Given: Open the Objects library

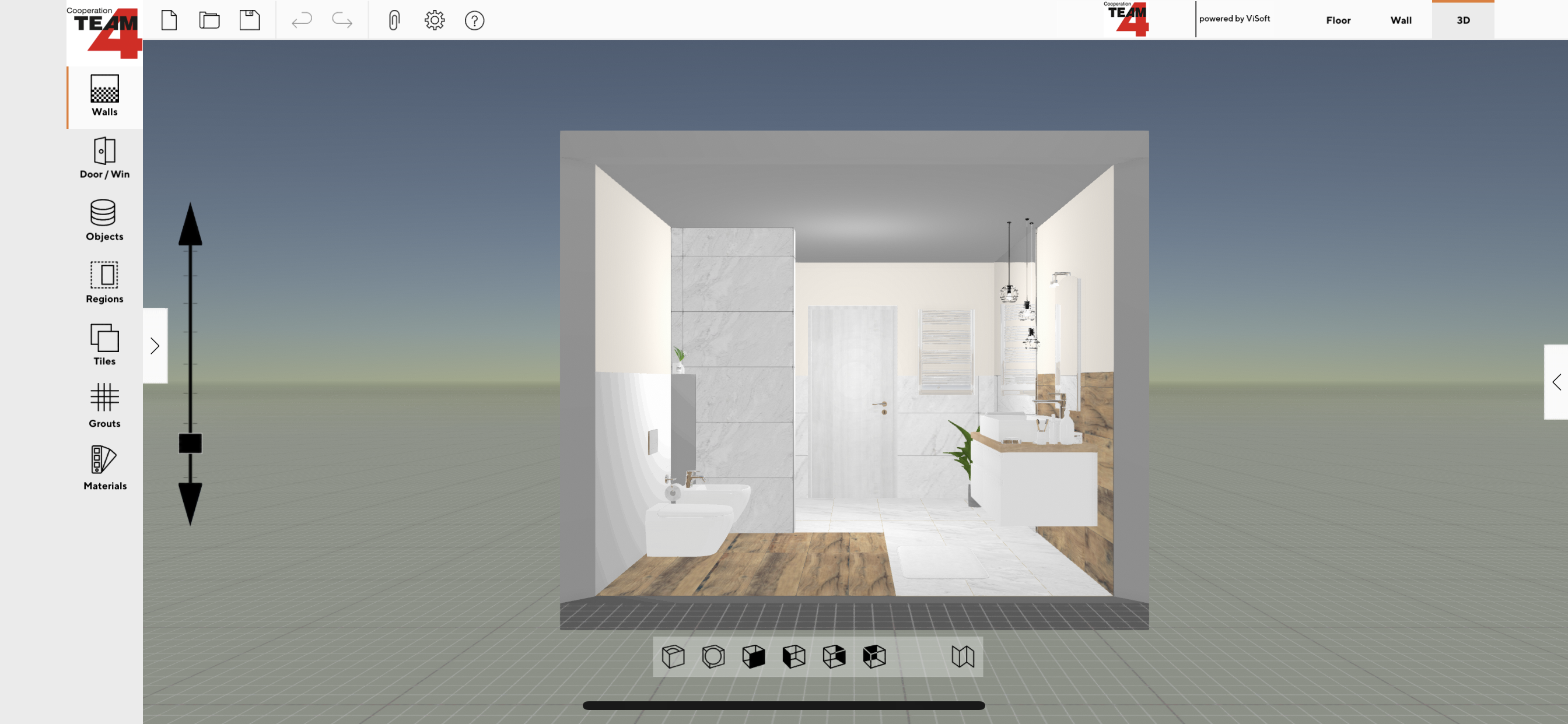Looking at the screenshot, I should [x=104, y=220].
